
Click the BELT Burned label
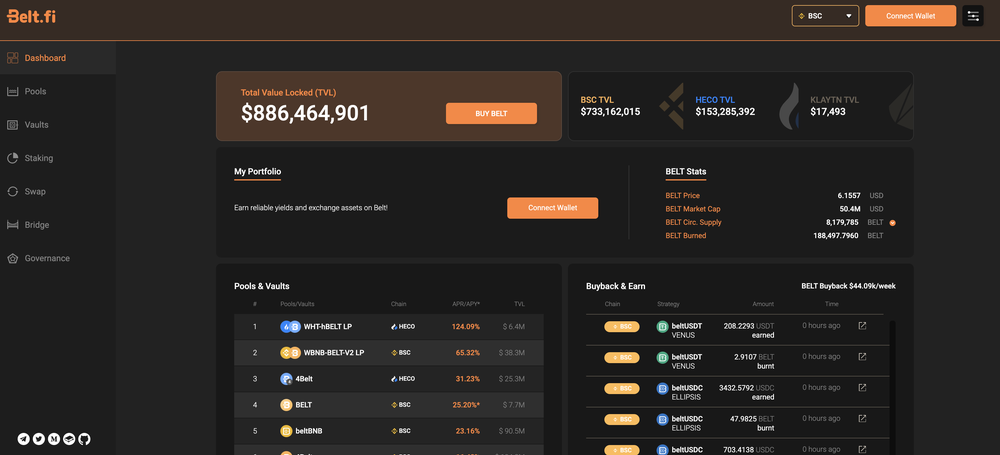click(x=686, y=236)
